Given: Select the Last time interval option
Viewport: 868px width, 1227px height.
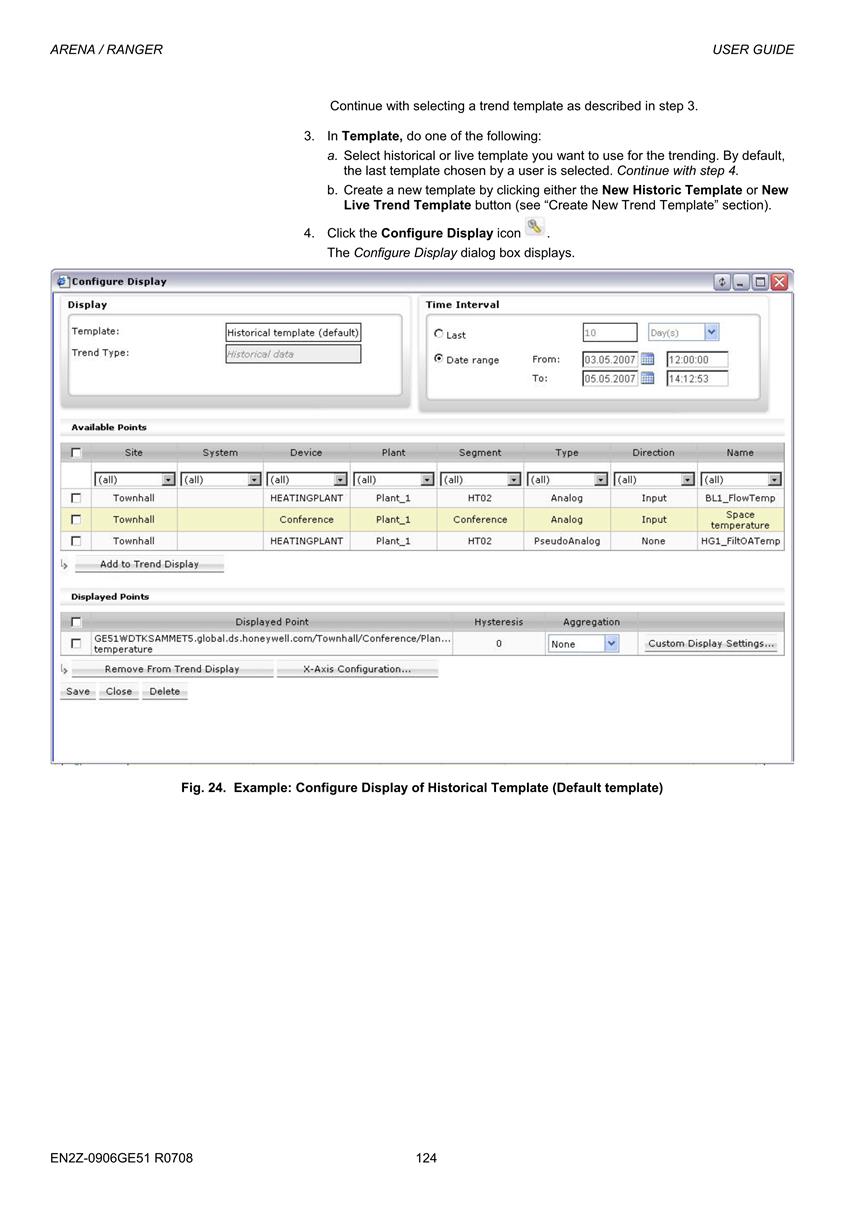Looking at the screenshot, I should 439,334.
